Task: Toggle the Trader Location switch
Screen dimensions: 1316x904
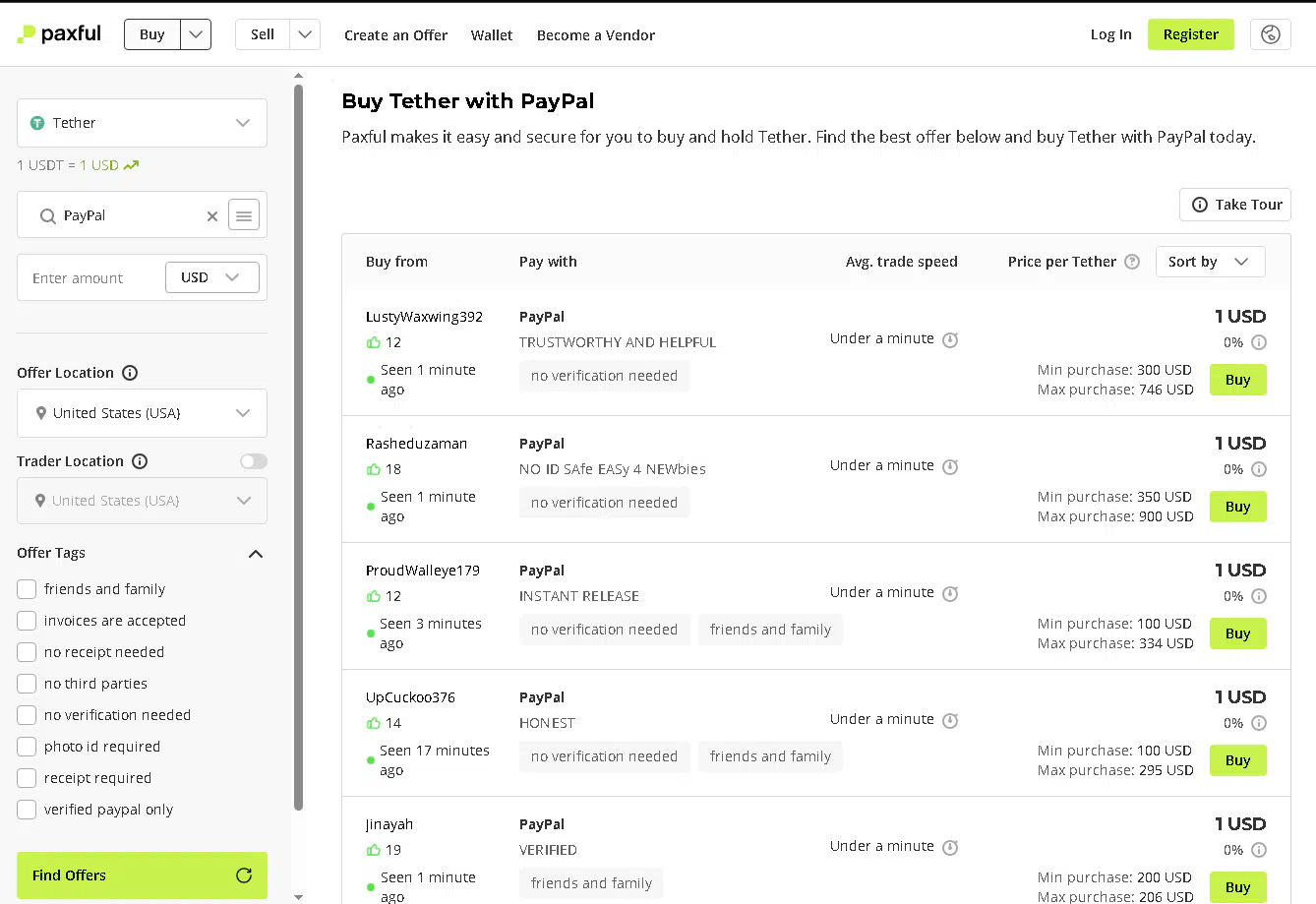Action: point(254,461)
